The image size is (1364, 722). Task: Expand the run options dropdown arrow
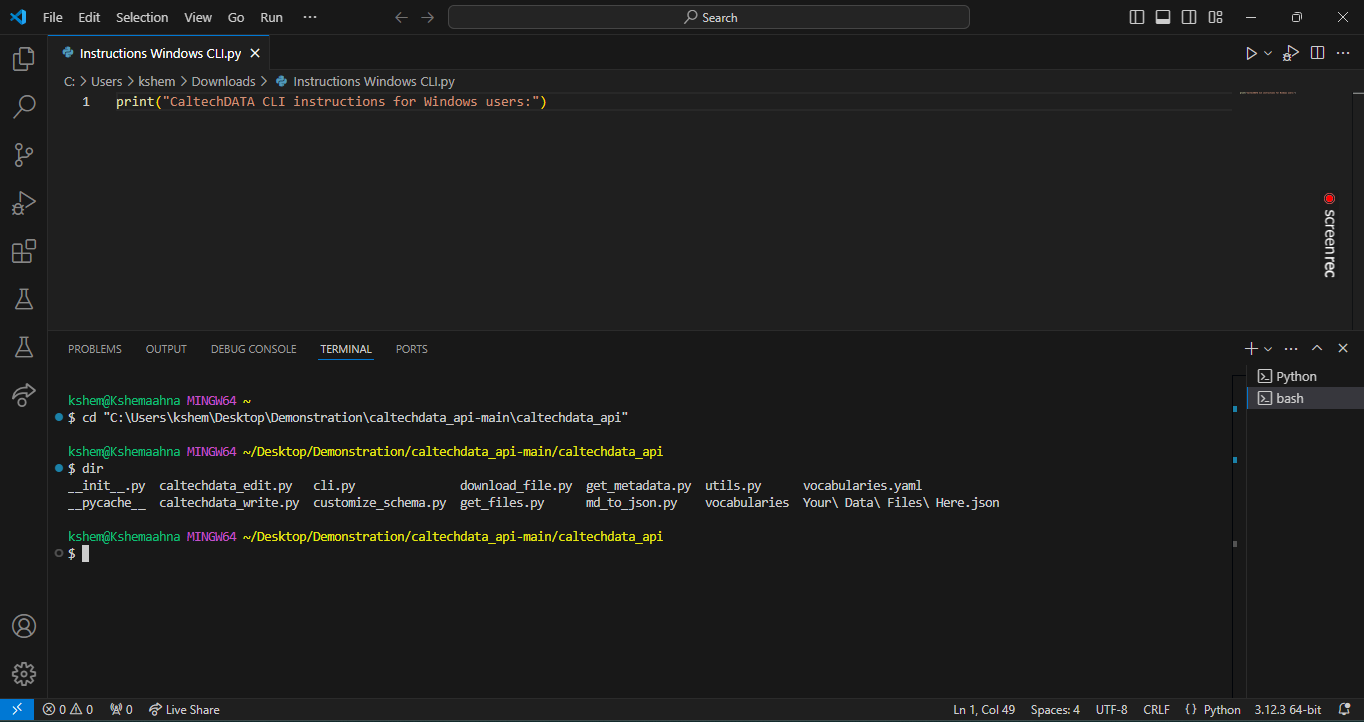[1268, 53]
